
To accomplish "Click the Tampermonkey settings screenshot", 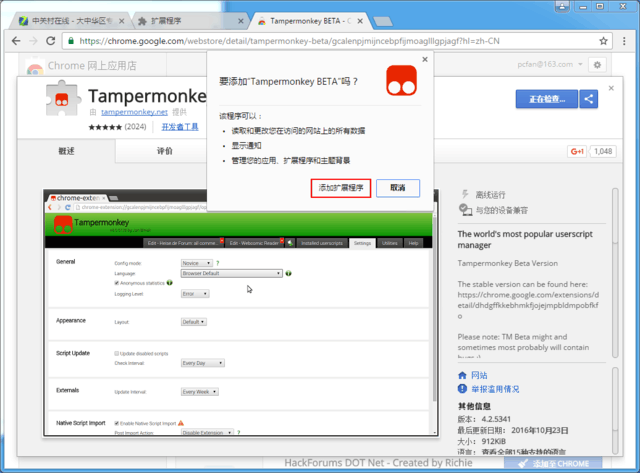I will (241, 313).
